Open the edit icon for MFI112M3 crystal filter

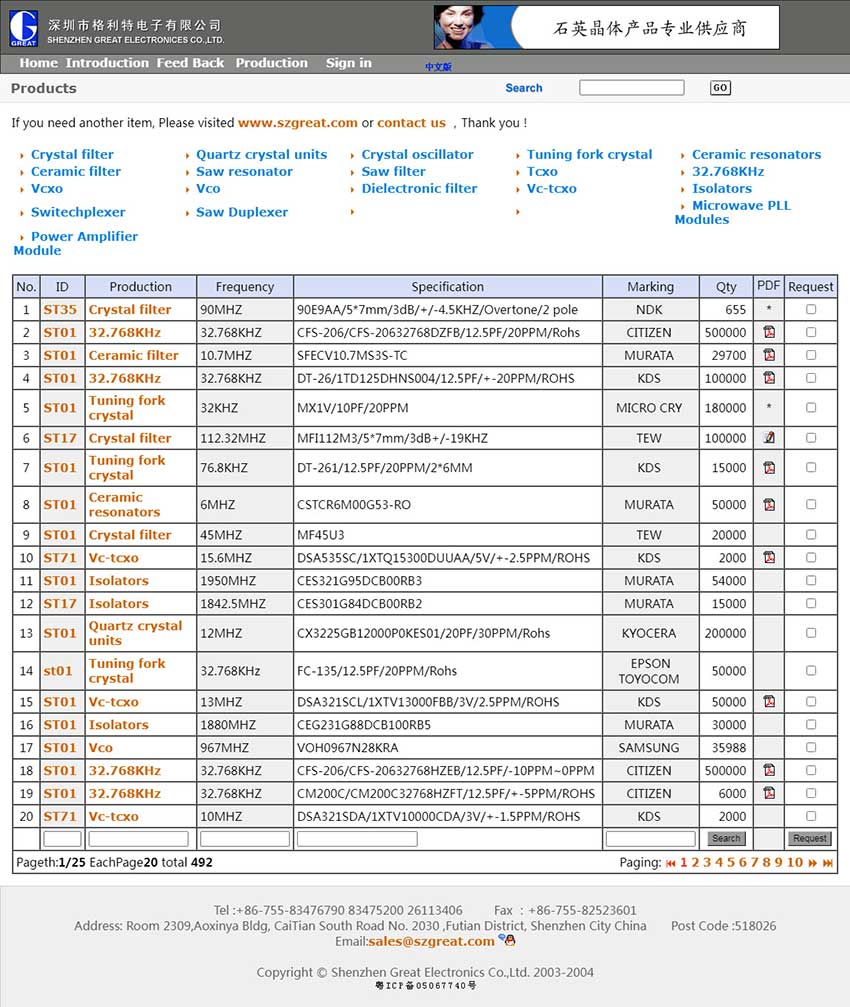(769, 437)
